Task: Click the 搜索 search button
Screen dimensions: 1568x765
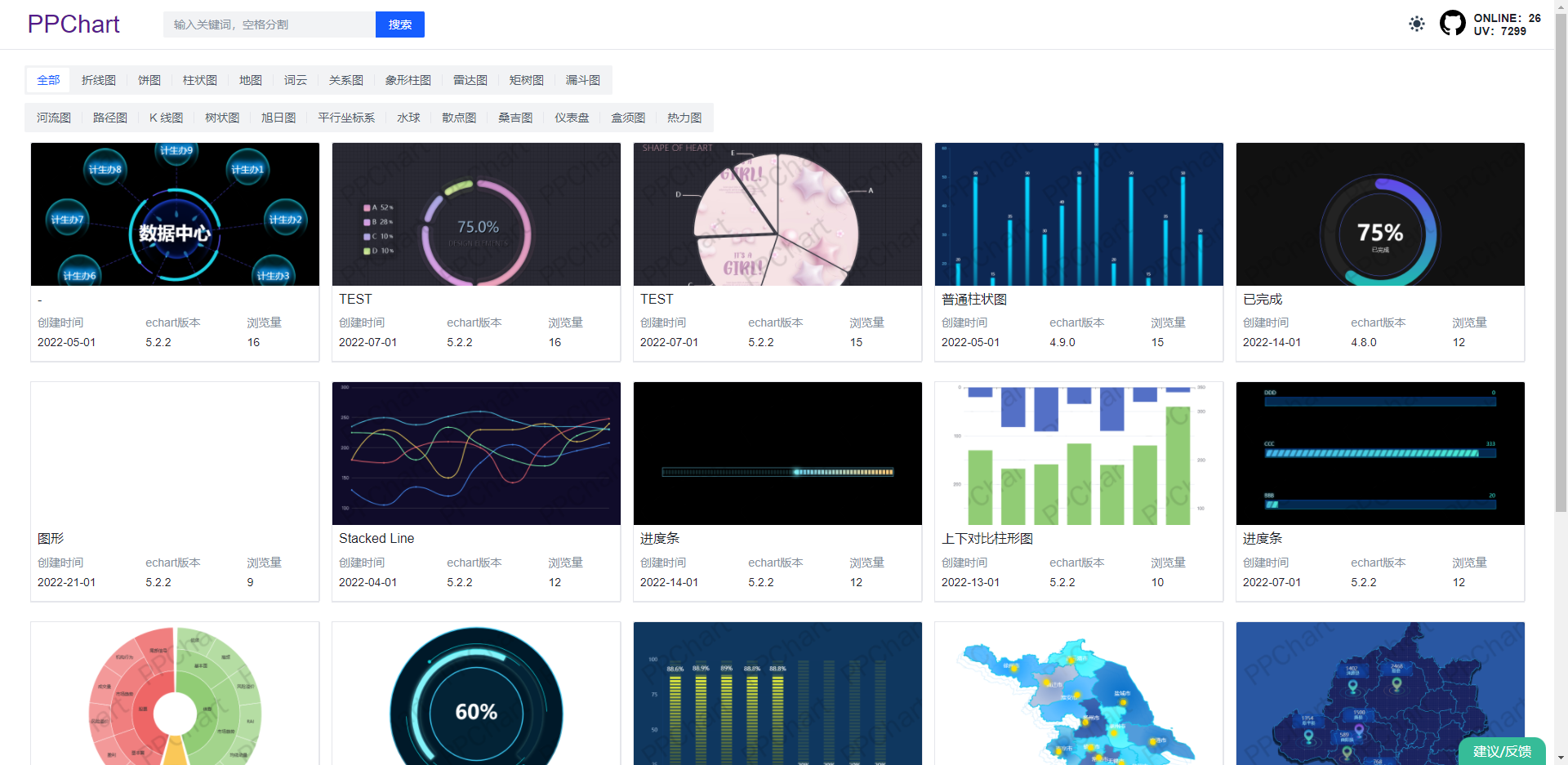Action: [399, 24]
